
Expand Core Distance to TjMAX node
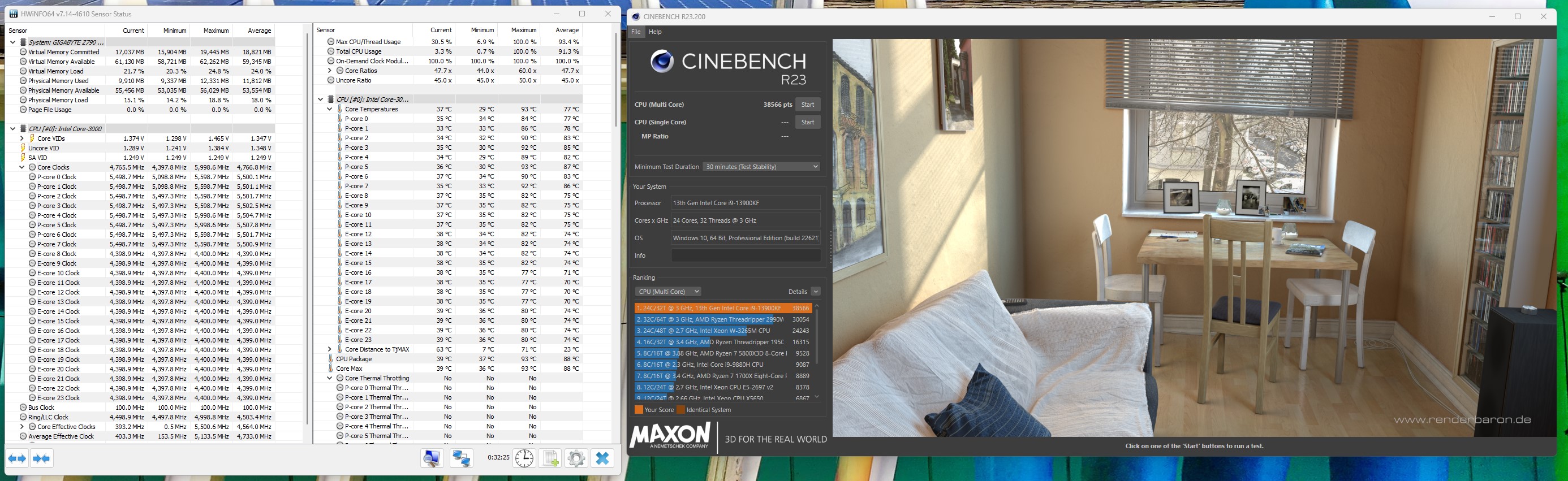point(330,349)
